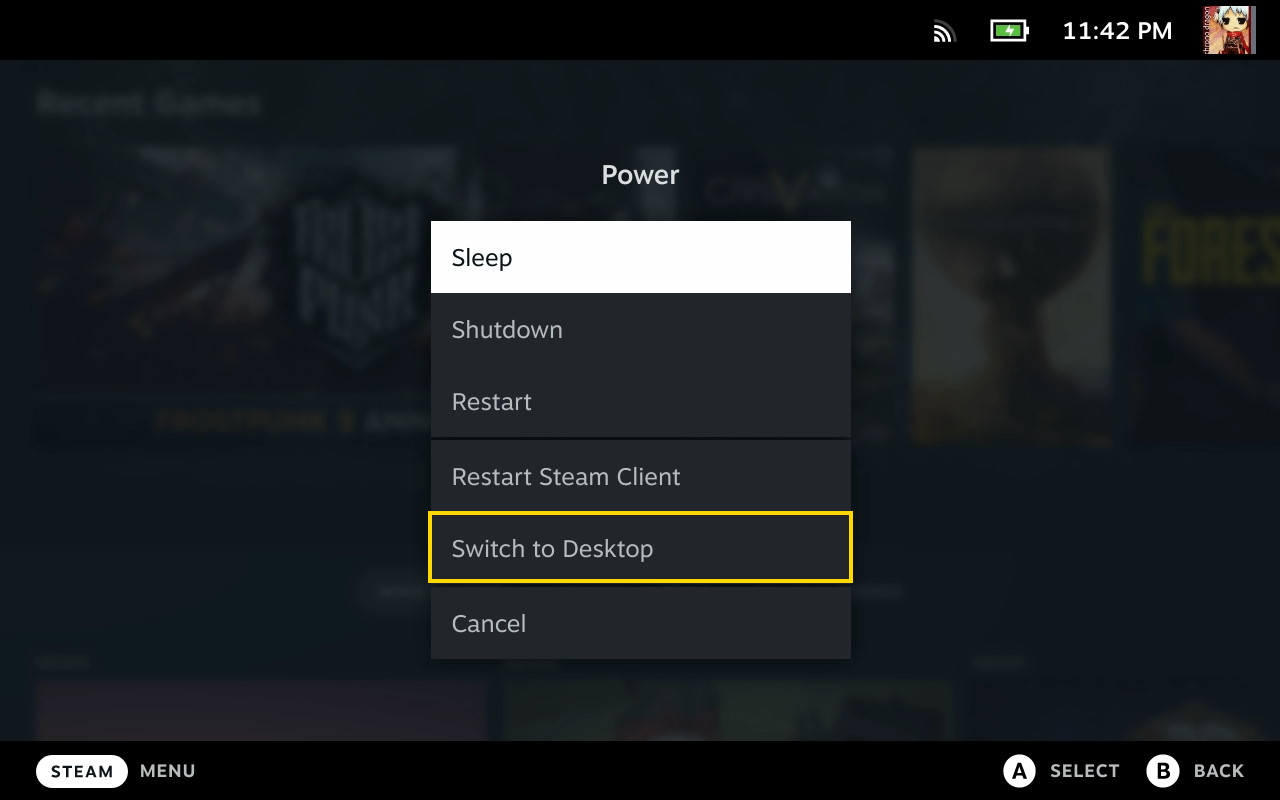This screenshot has width=1280, height=800.
Task: Click the battery charging indicator icon
Action: (x=1009, y=30)
